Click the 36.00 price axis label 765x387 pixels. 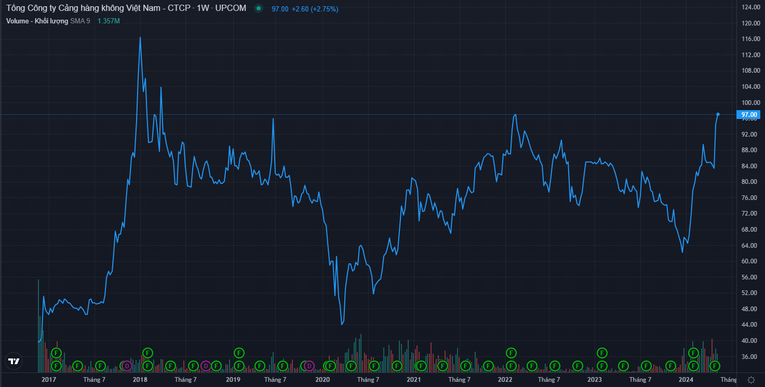click(750, 357)
